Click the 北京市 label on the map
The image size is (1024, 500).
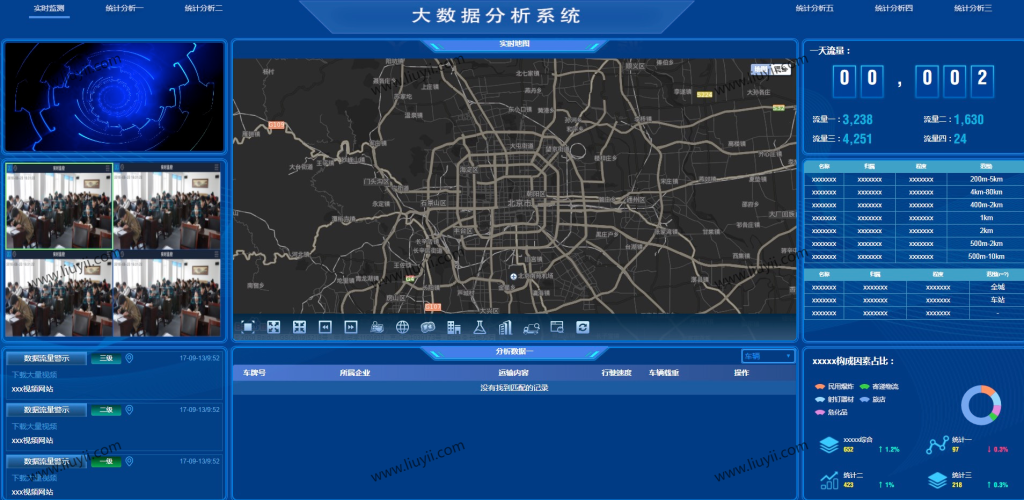[x=520, y=203]
